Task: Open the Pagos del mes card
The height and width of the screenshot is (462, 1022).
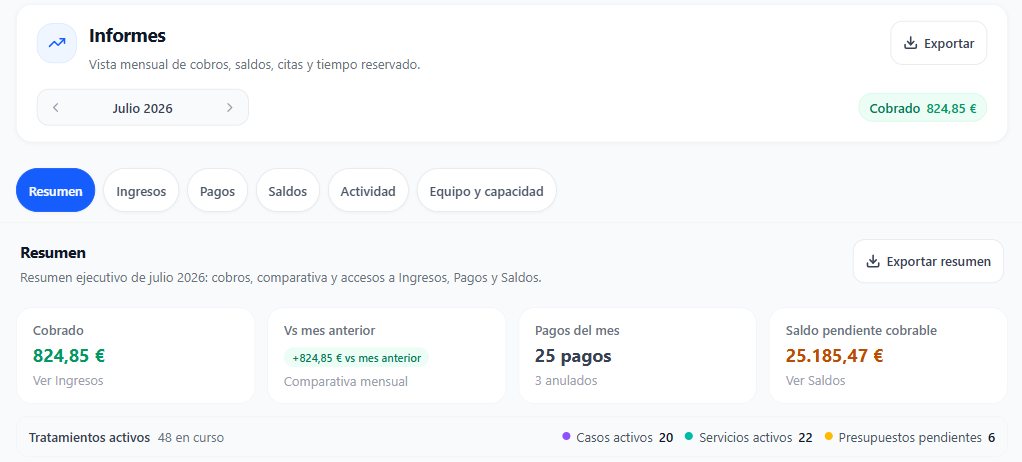Action: (637, 356)
